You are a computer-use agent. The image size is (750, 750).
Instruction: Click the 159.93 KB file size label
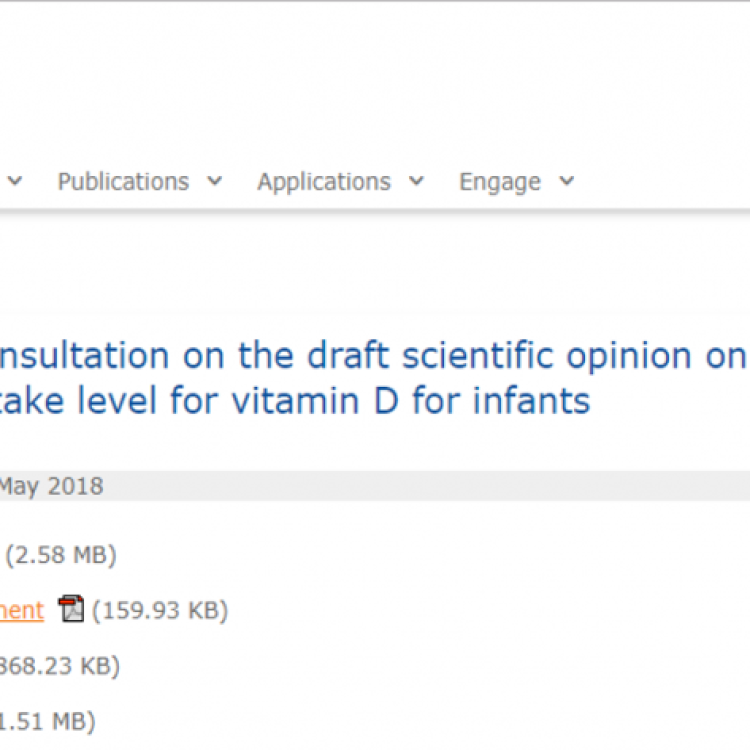(160, 610)
